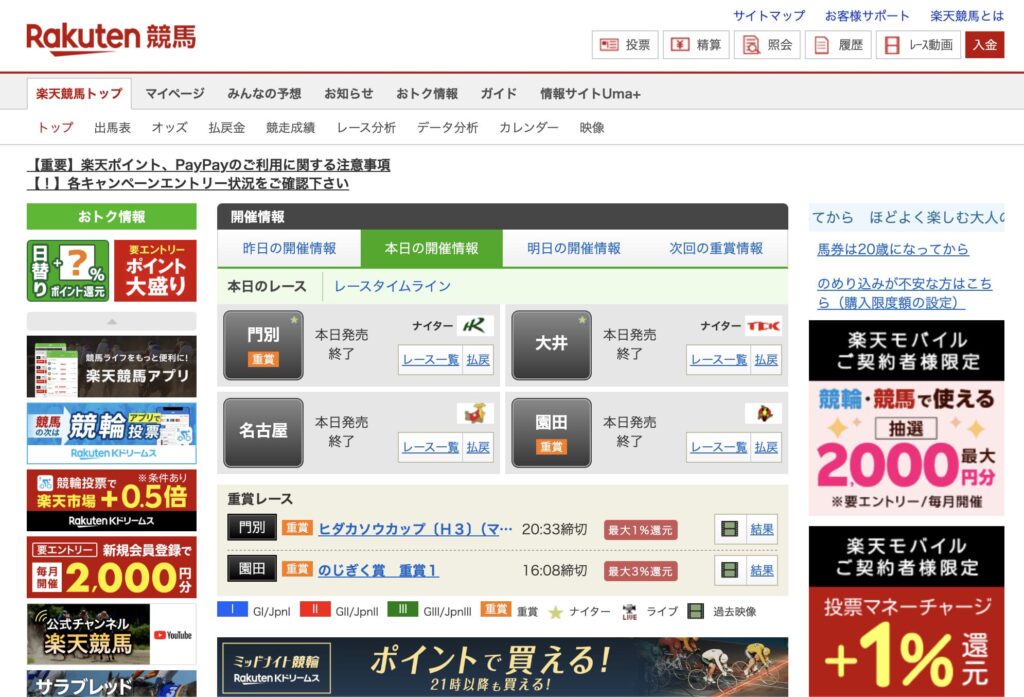Select the 昨日の開催情報 tab
Viewport: 1024px width, 697px height.
coord(289,248)
